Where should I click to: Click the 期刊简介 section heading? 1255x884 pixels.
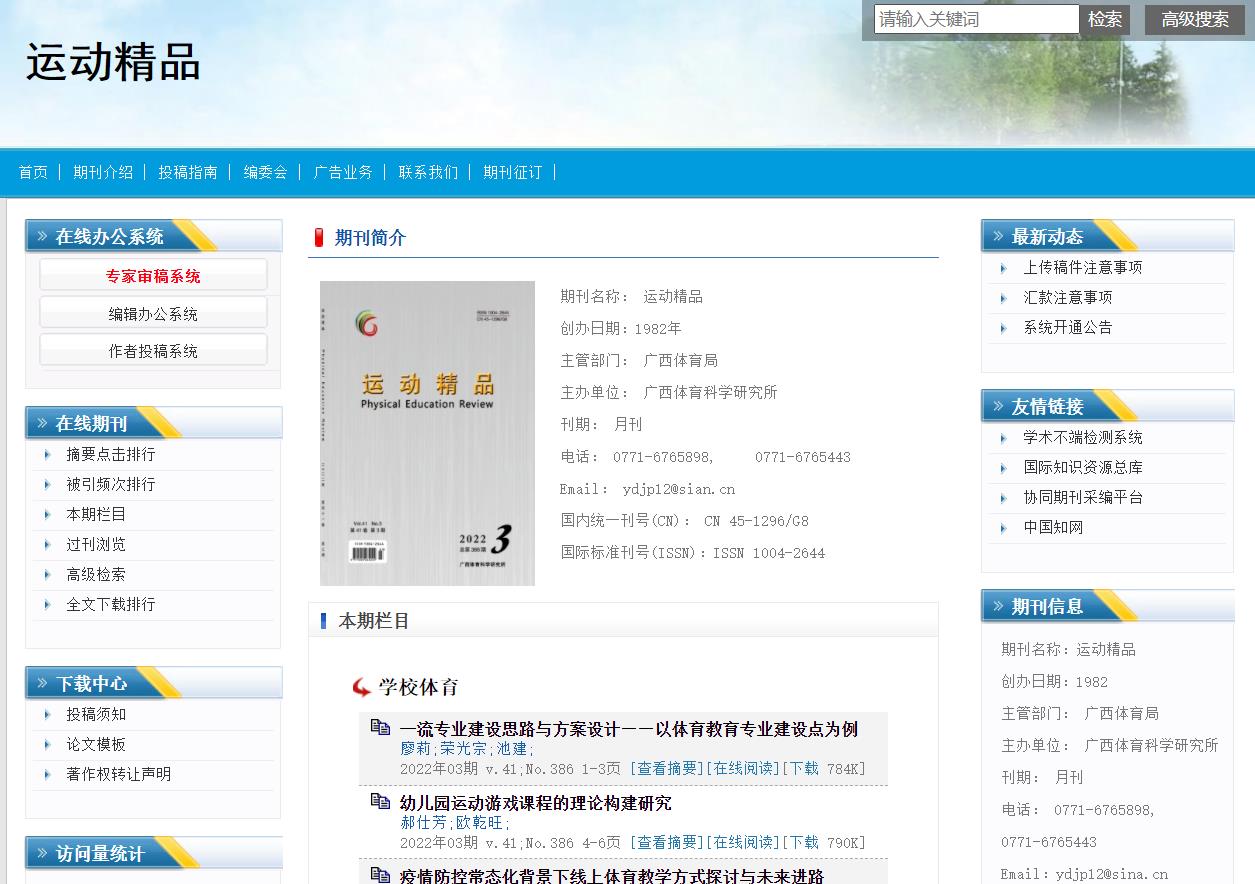tap(370, 238)
